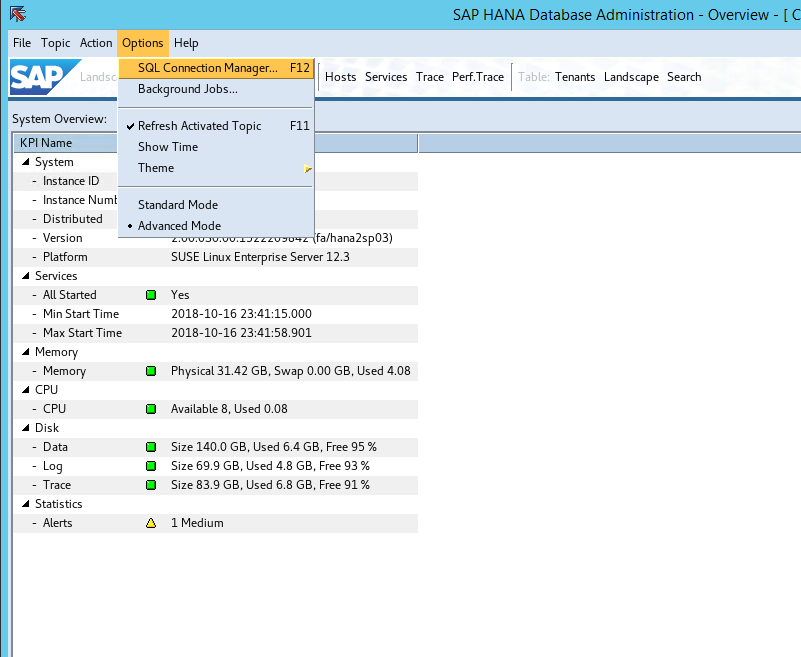Expand the Theme submenu
801x657 pixels.
216,168
